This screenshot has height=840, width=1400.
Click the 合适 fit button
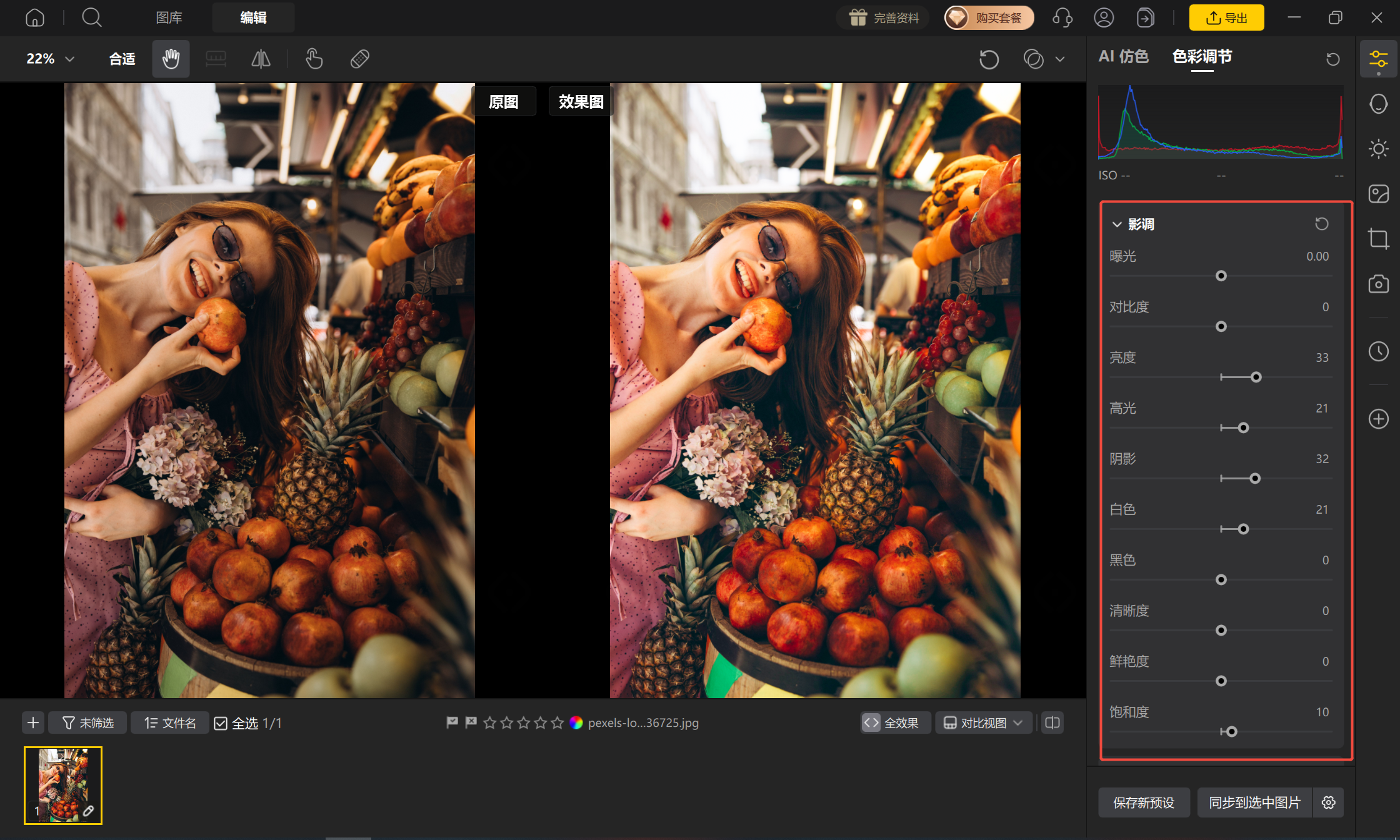point(122,59)
